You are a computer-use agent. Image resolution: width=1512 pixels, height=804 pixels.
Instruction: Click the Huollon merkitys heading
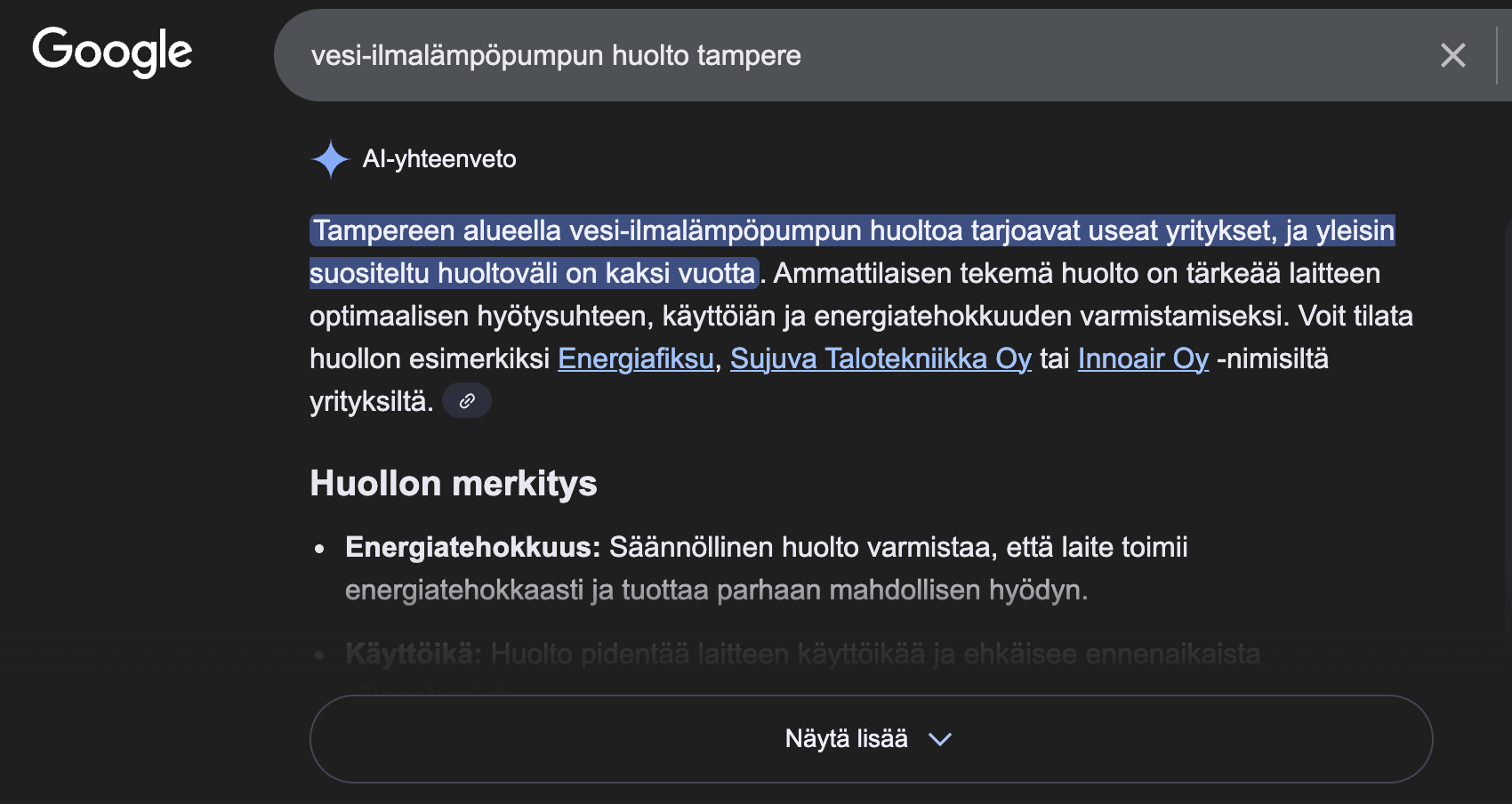(x=452, y=483)
